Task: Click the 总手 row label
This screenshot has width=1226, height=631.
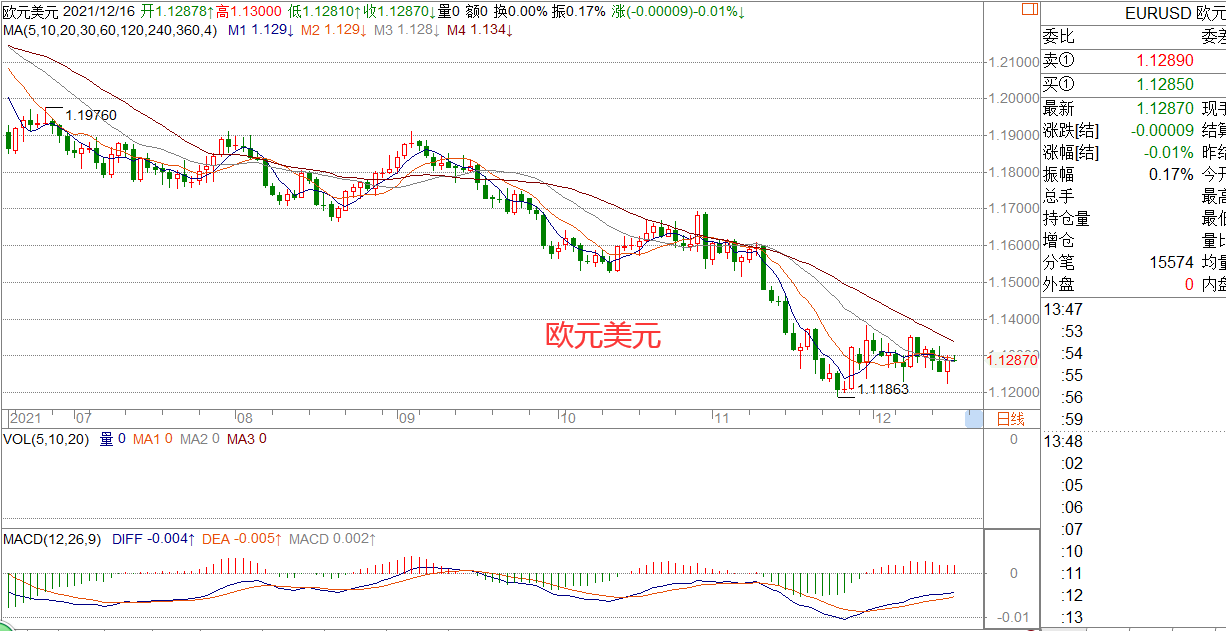Action: pyautogui.click(x=1058, y=196)
